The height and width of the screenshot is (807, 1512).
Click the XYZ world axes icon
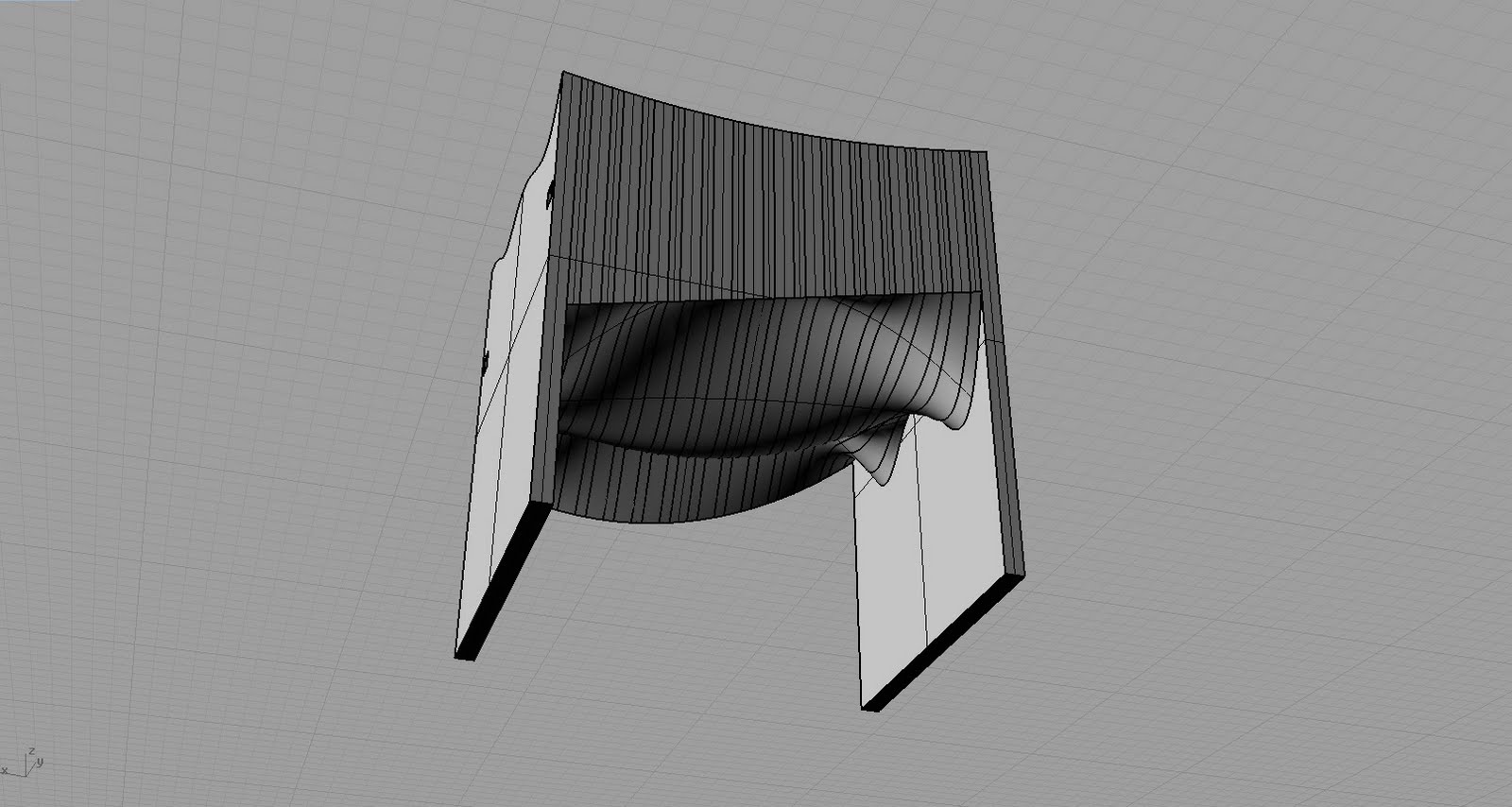click(23, 762)
